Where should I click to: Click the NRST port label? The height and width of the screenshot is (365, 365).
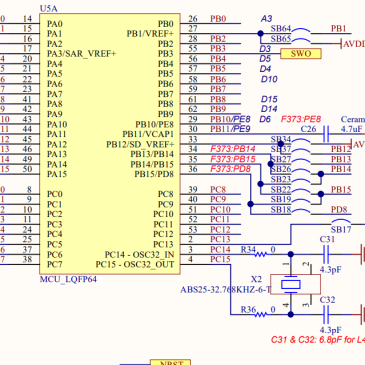(x=170, y=362)
